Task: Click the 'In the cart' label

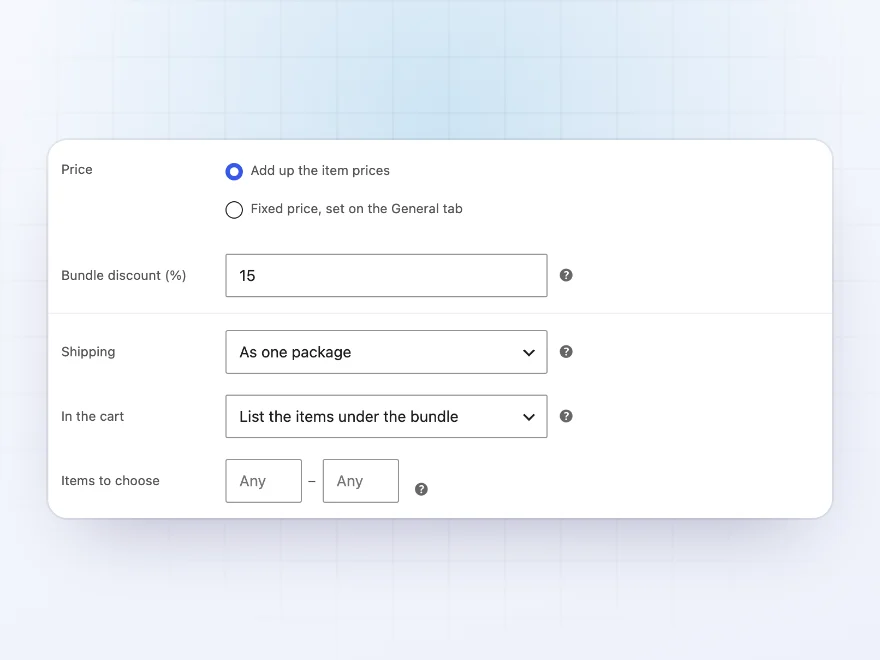Action: pyautogui.click(x=93, y=416)
